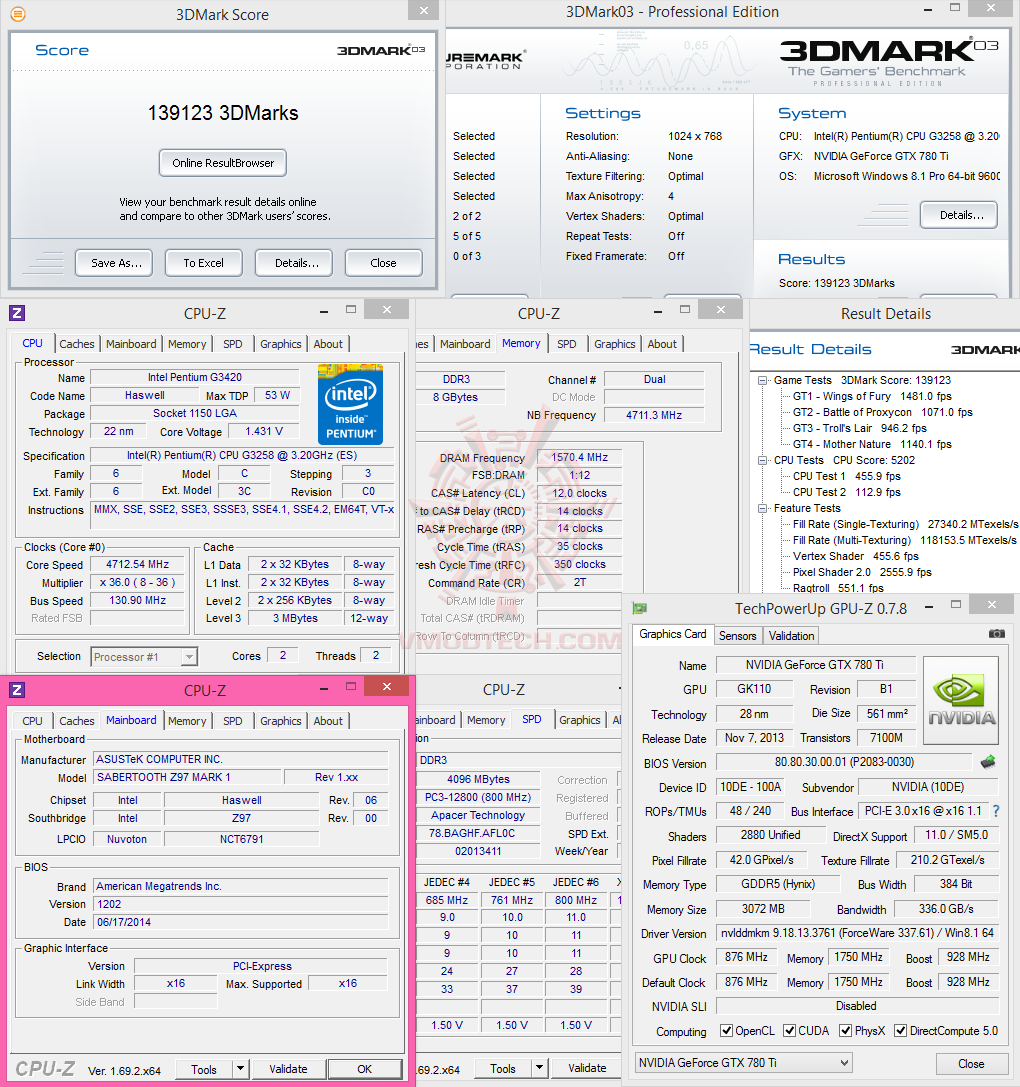
Task: Open About tab in CPU-Z Mainboard window
Action: click(x=328, y=721)
